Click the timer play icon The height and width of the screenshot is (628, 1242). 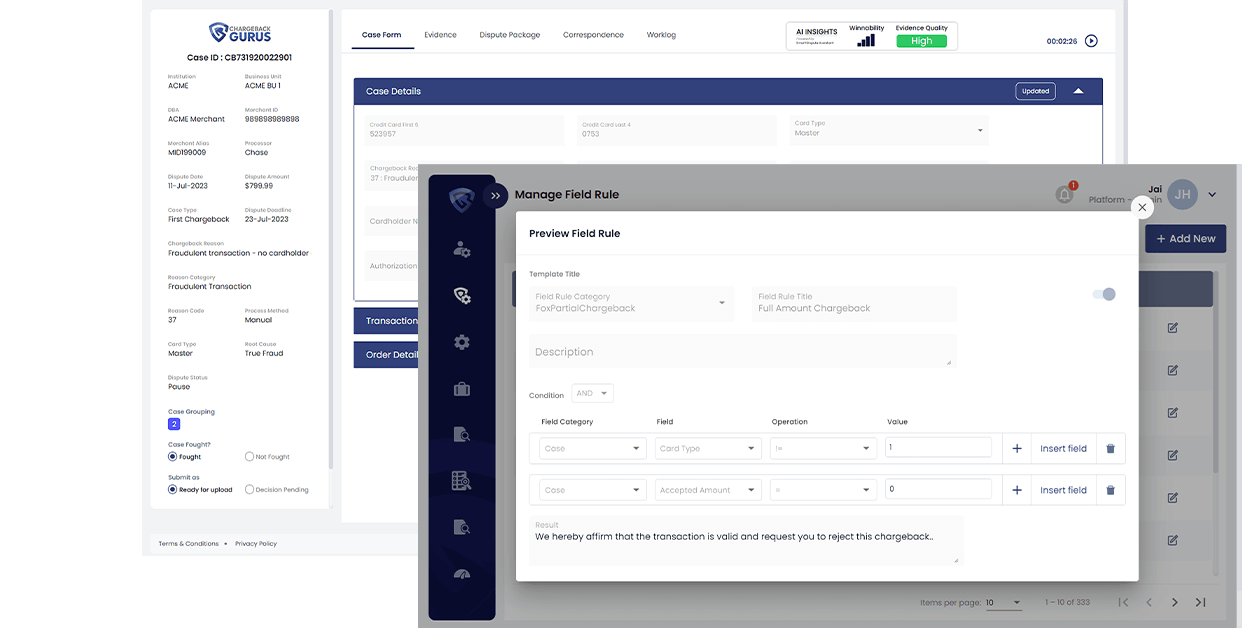[x=1091, y=41]
